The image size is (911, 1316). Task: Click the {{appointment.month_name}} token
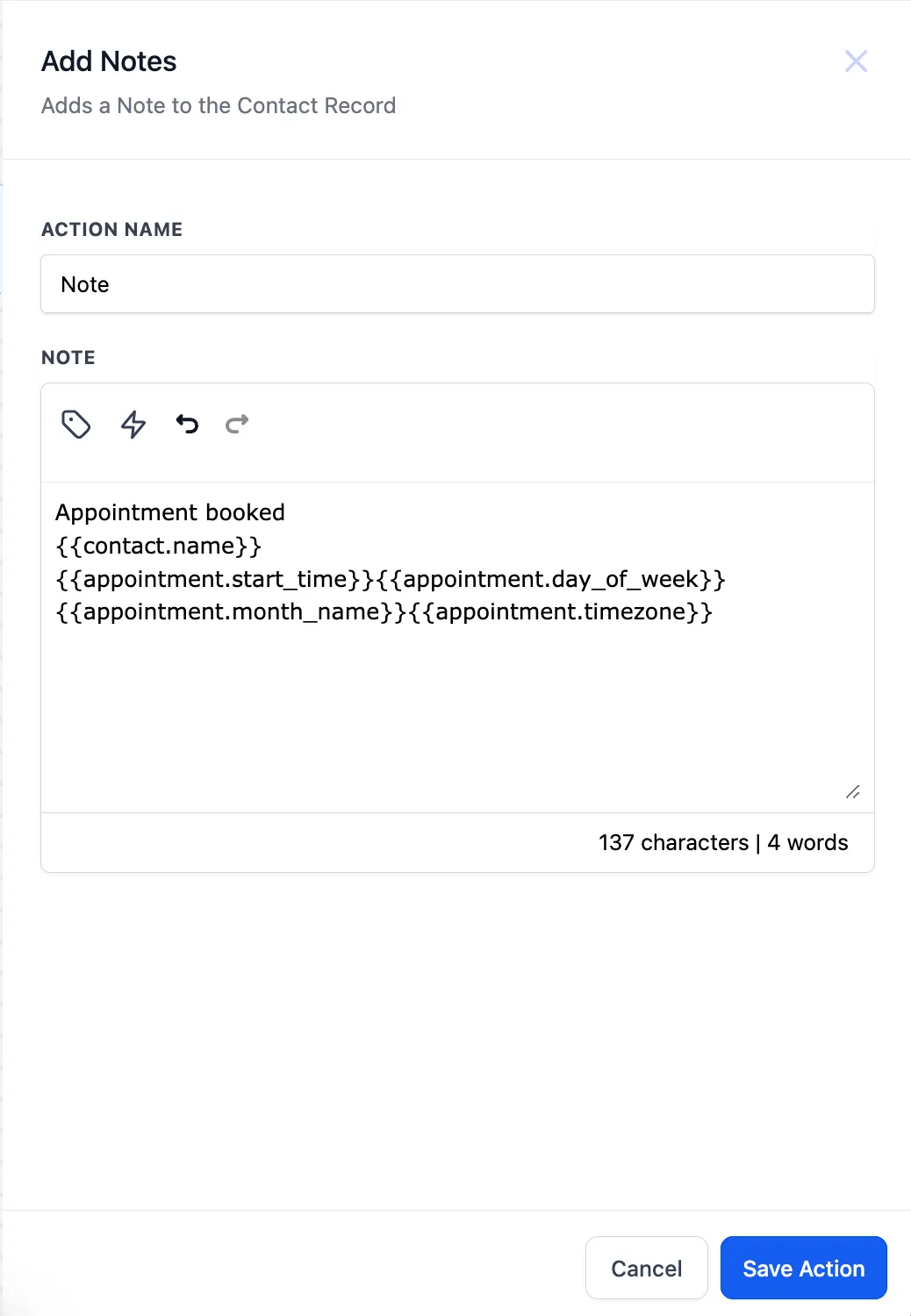[x=232, y=612]
